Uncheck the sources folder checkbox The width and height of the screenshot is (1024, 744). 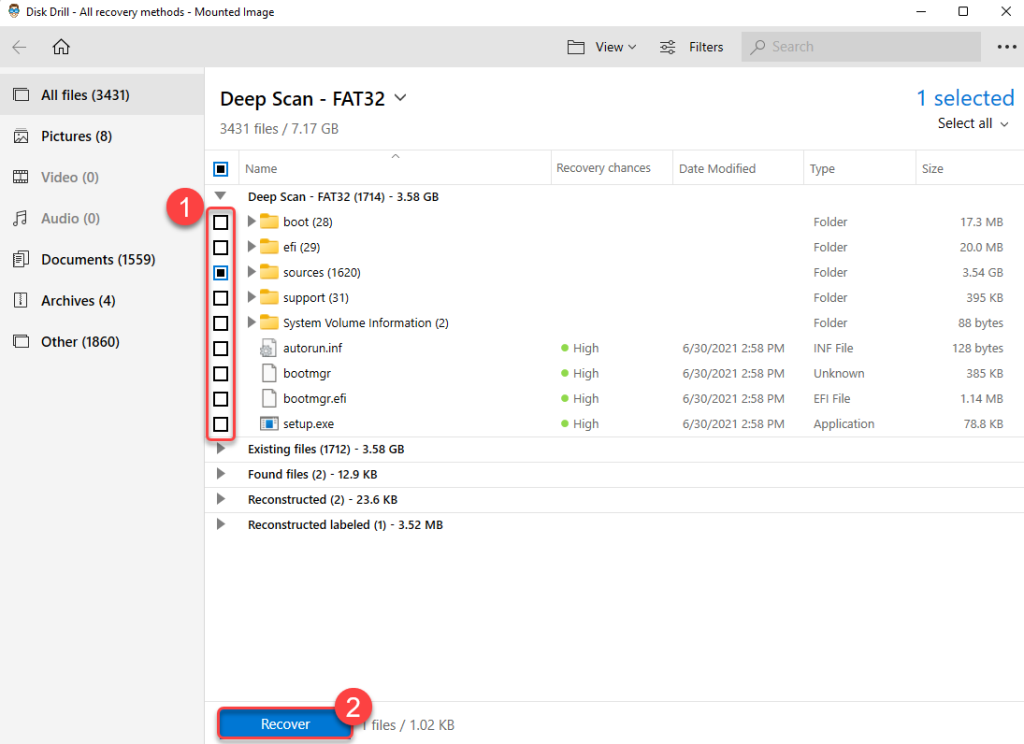pos(221,272)
